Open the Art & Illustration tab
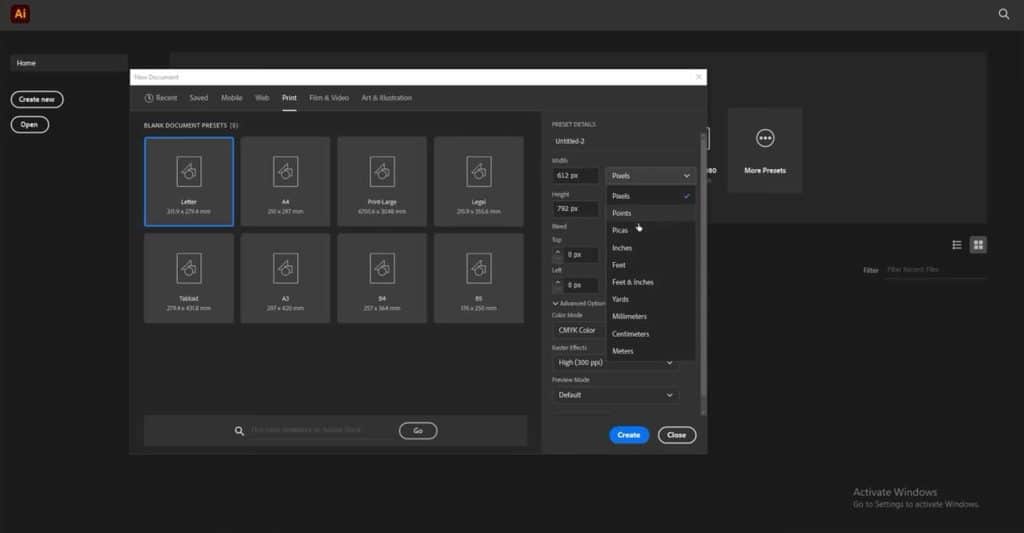This screenshot has height=533, width=1024. 387,98
